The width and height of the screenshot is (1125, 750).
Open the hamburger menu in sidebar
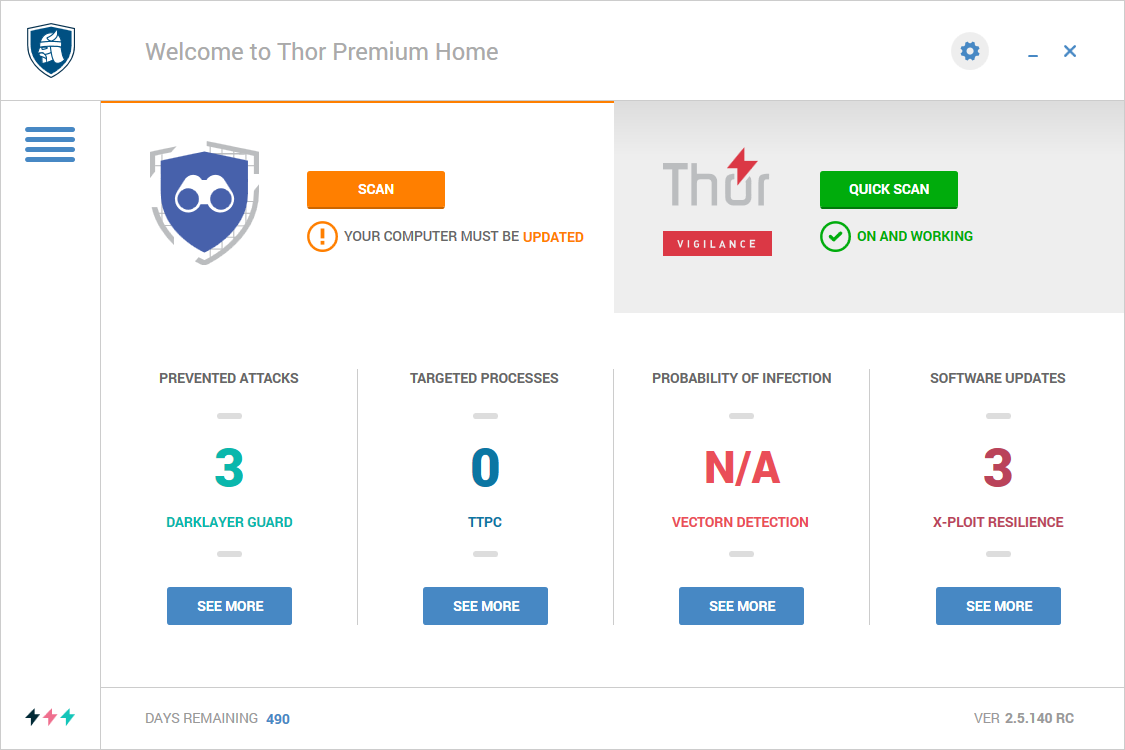point(50,144)
